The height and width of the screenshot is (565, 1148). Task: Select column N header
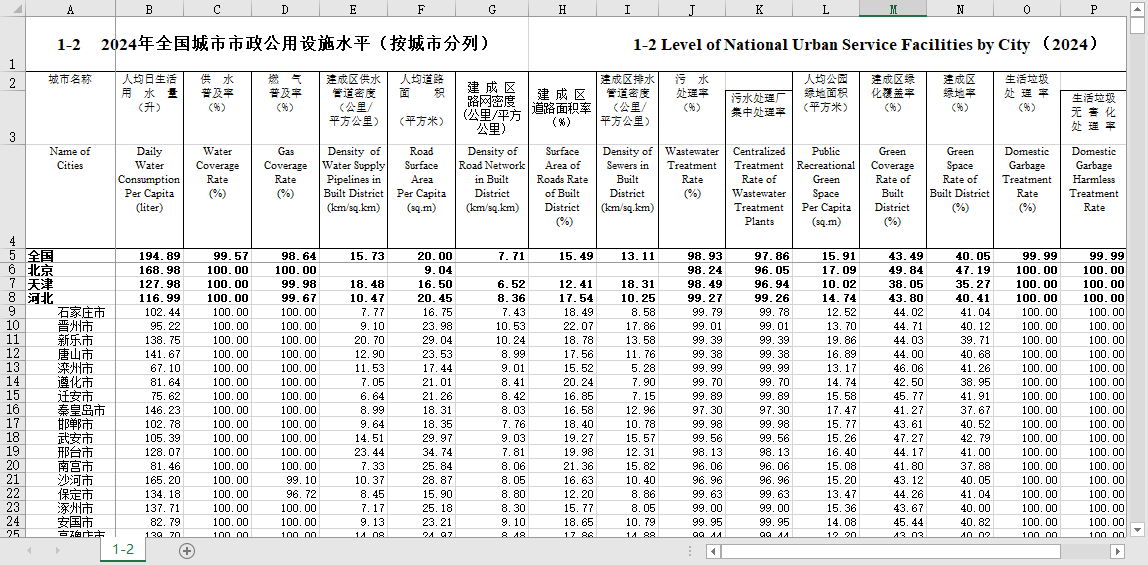(960, 9)
